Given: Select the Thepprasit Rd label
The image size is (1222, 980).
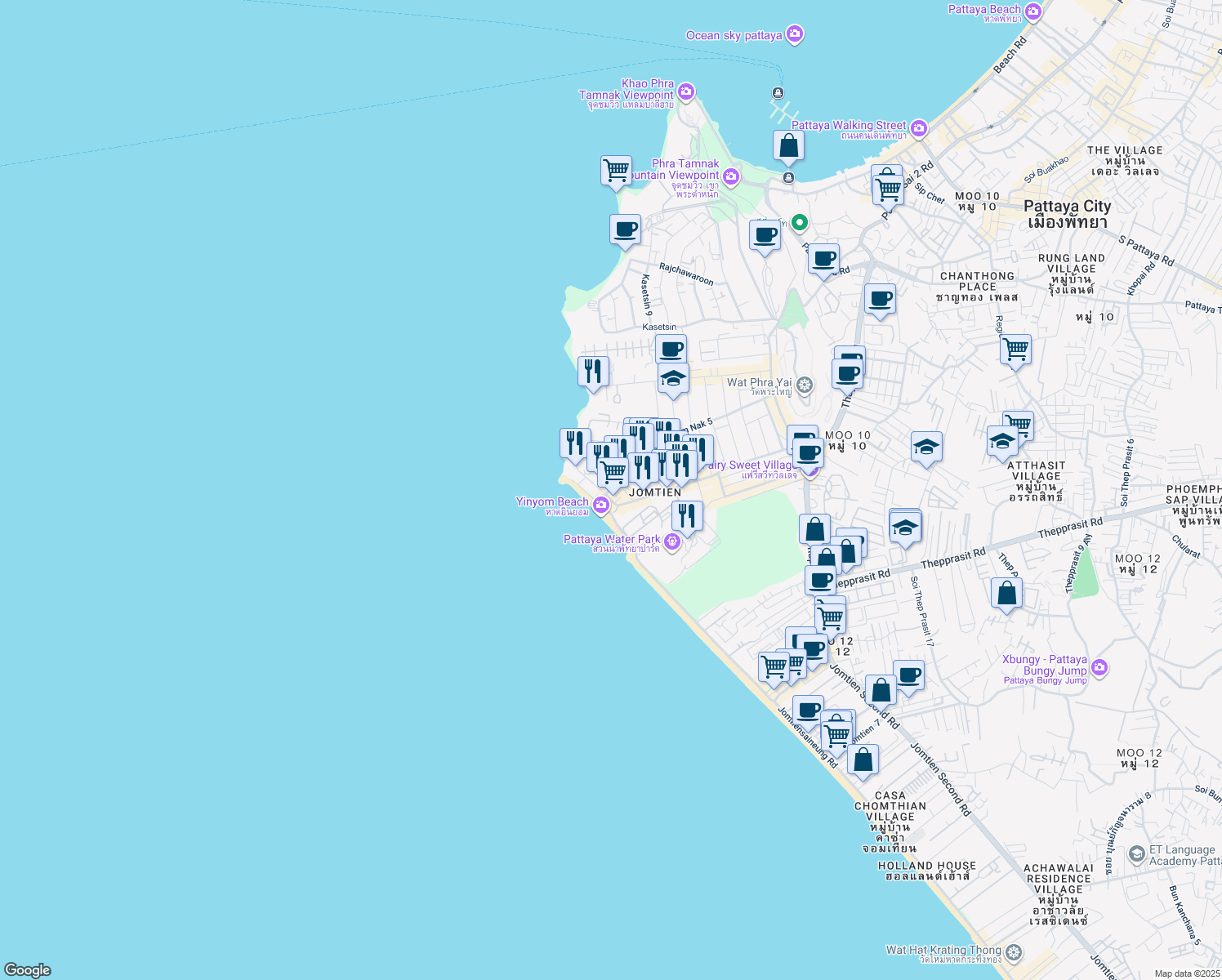Looking at the screenshot, I should (952, 559).
